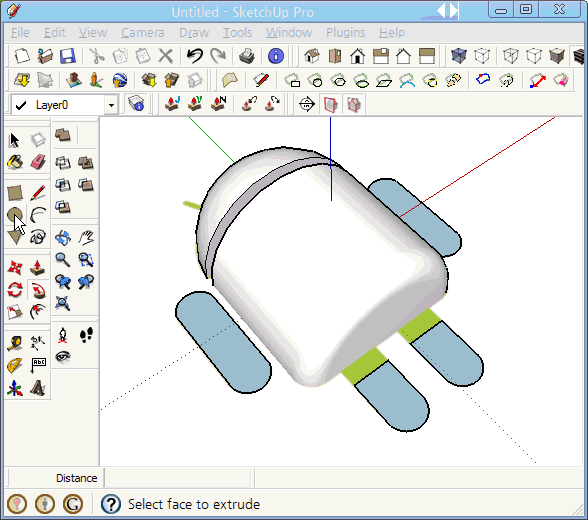Image resolution: width=588 pixels, height=520 pixels.
Task: Open the Layer0 layer combo box
Action: (65, 105)
